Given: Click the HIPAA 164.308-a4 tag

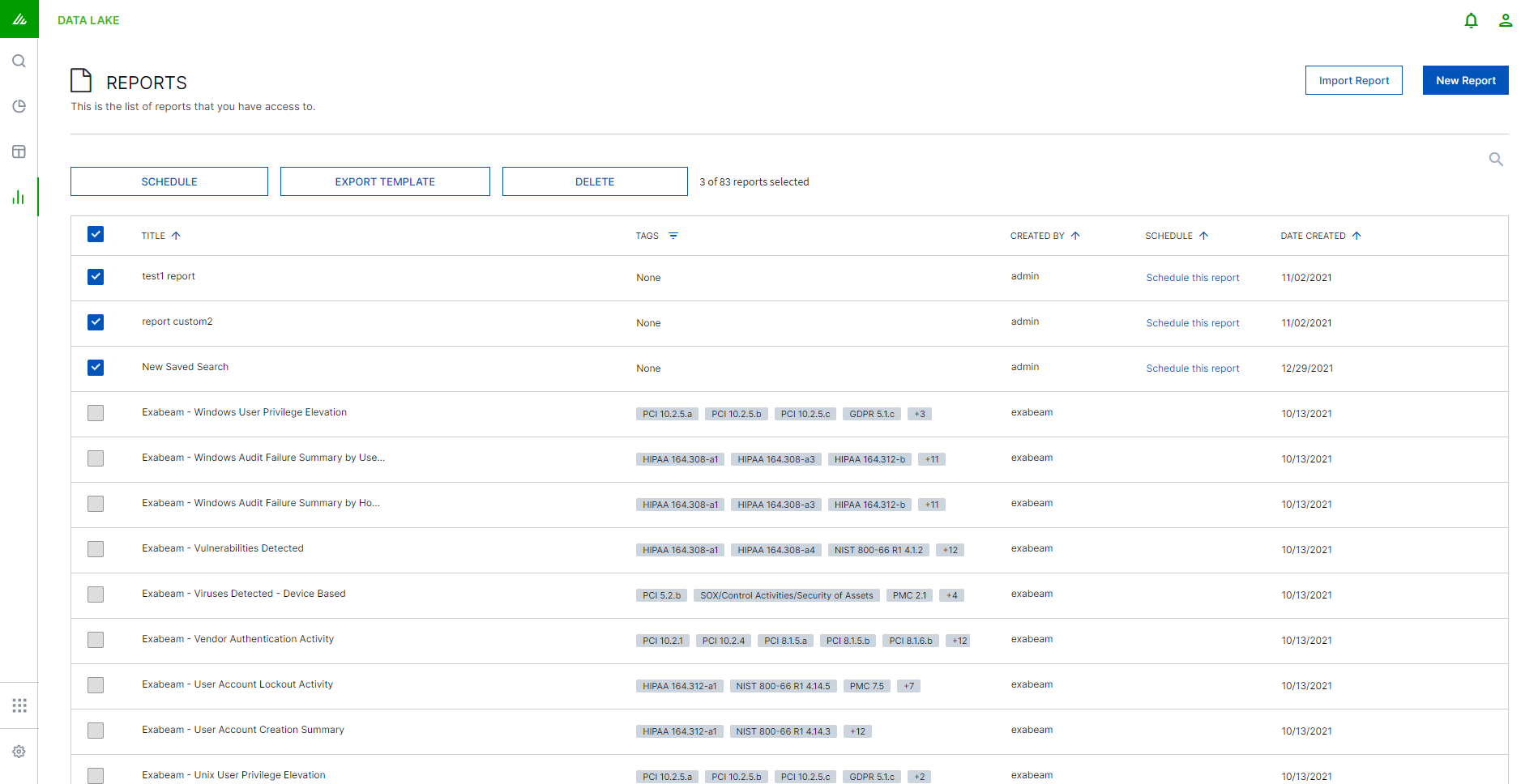Looking at the screenshot, I should click(776, 550).
